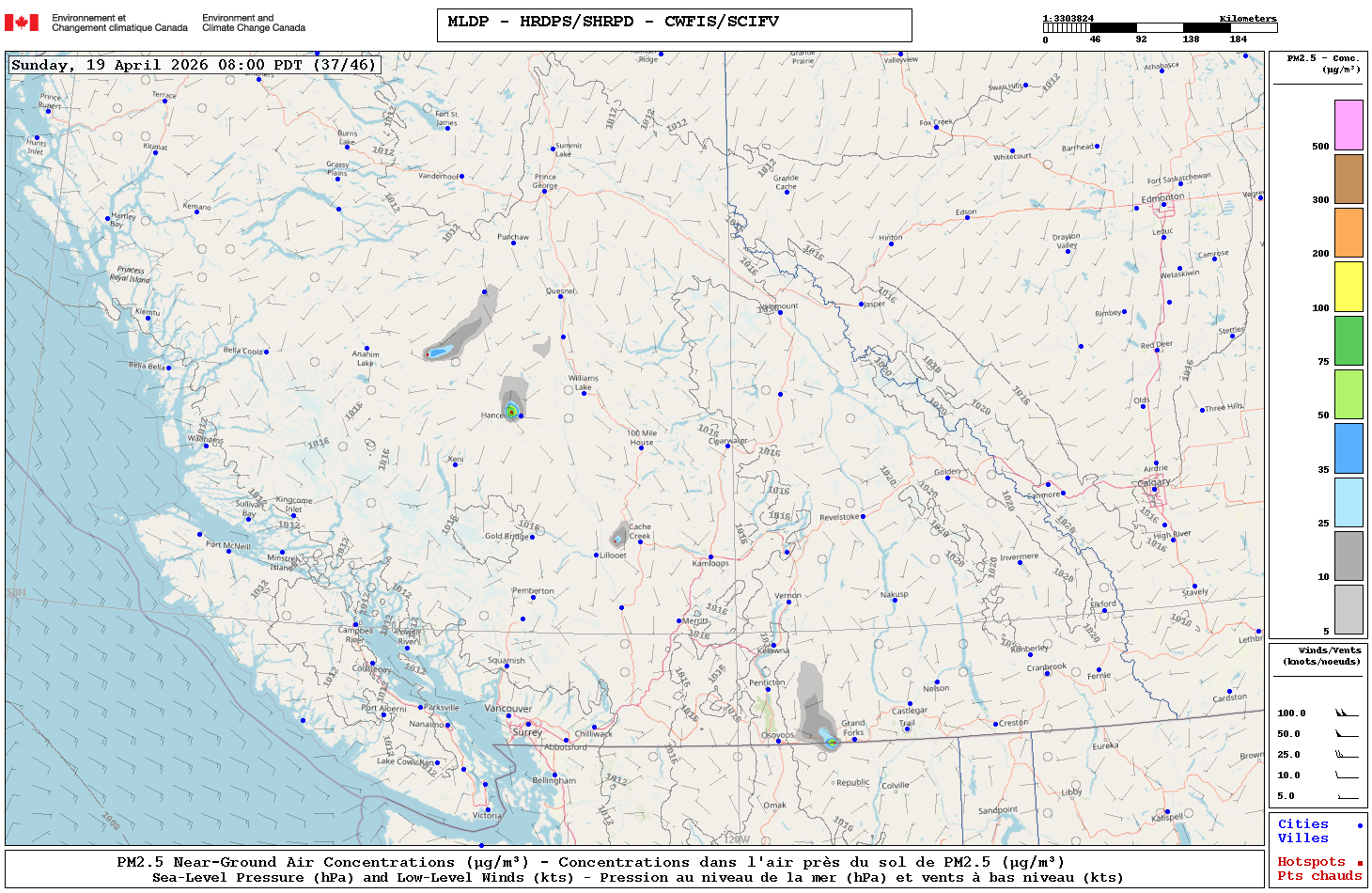The image size is (1372, 893).
Task: Click the blue Cities legend dot
Action: pyautogui.click(x=1360, y=825)
